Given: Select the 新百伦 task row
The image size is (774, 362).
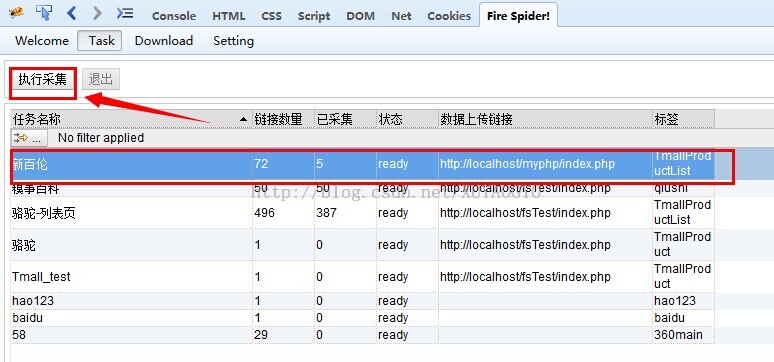Looking at the screenshot, I should pos(363,164).
